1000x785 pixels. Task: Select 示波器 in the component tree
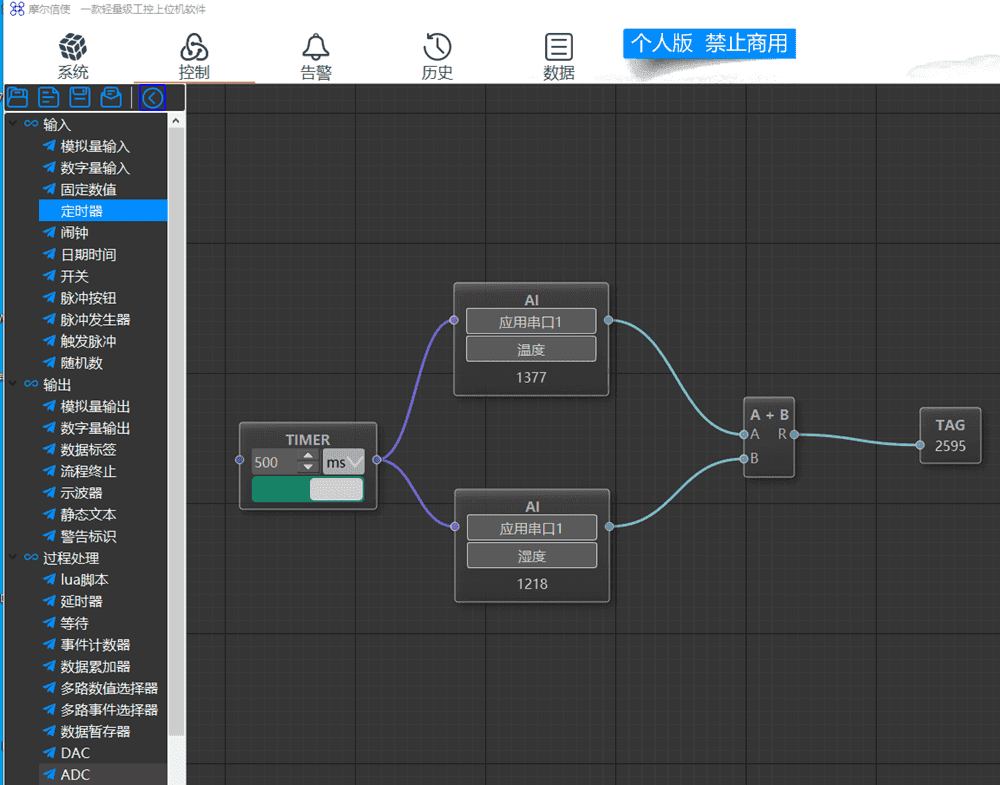81,493
